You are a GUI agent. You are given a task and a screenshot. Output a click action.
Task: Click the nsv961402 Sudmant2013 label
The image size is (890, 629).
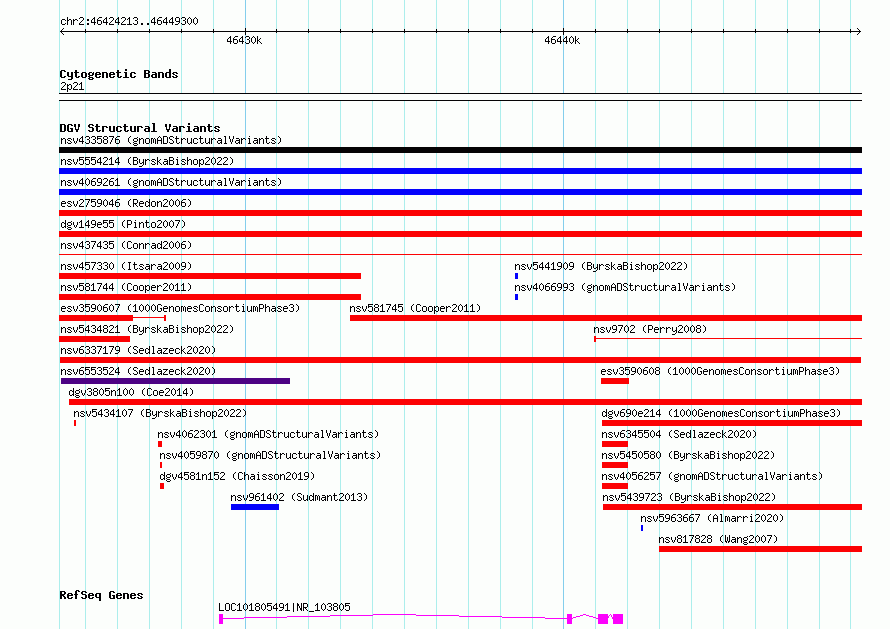click(x=299, y=497)
